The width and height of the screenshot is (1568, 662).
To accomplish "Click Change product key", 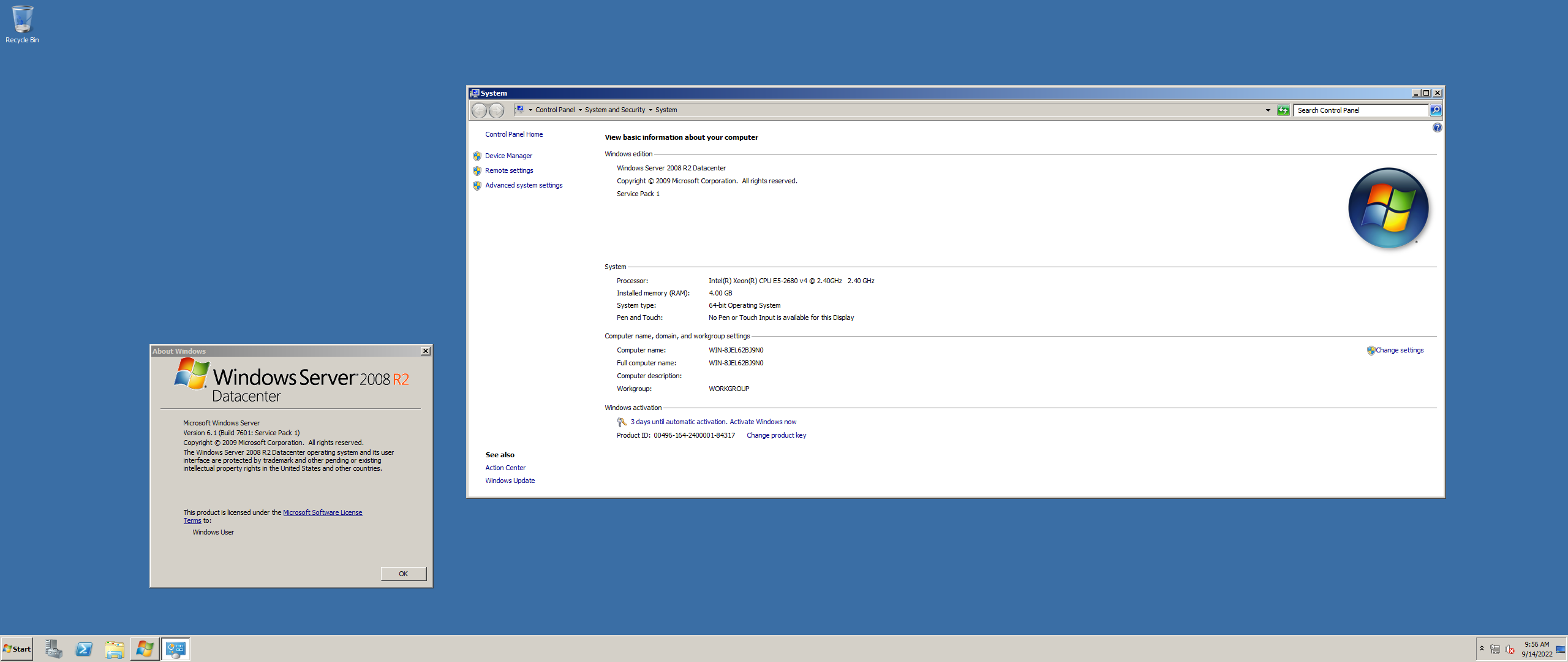I will tap(776, 435).
